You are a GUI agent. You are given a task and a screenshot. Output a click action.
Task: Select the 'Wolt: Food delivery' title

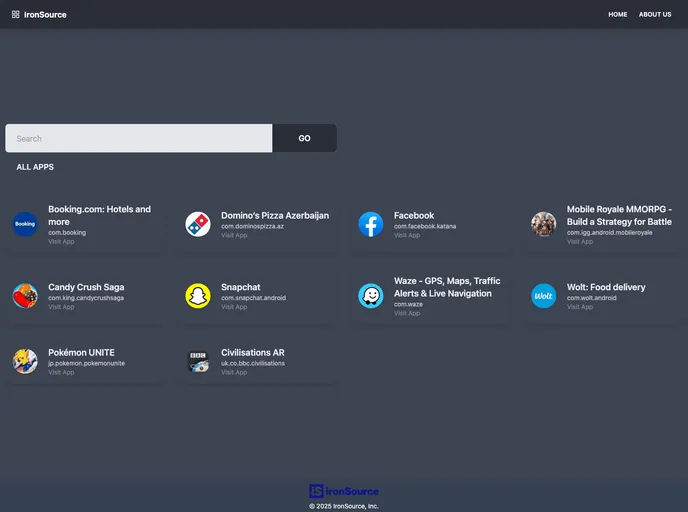click(x=606, y=287)
